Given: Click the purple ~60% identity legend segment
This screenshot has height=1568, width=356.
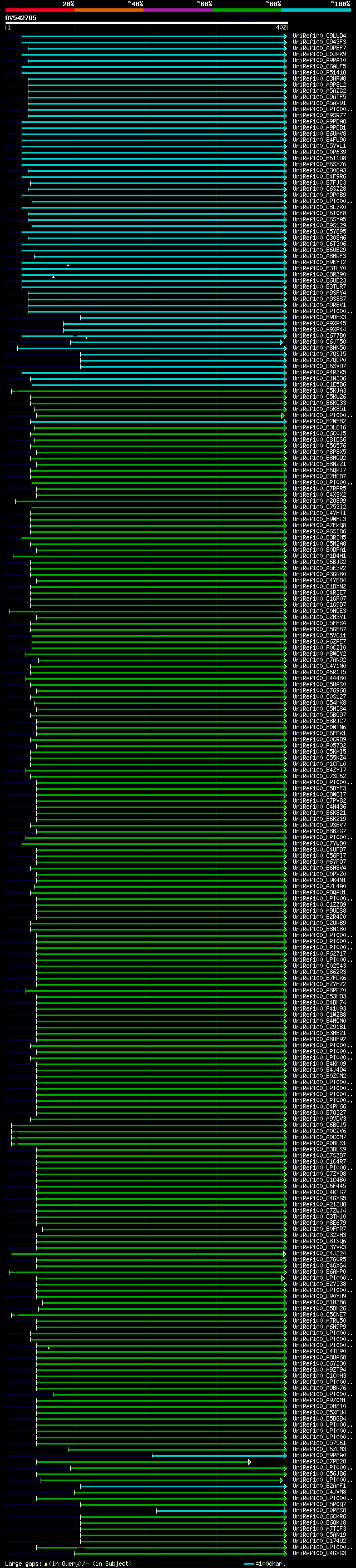Looking at the screenshot, I should [x=177, y=10].
